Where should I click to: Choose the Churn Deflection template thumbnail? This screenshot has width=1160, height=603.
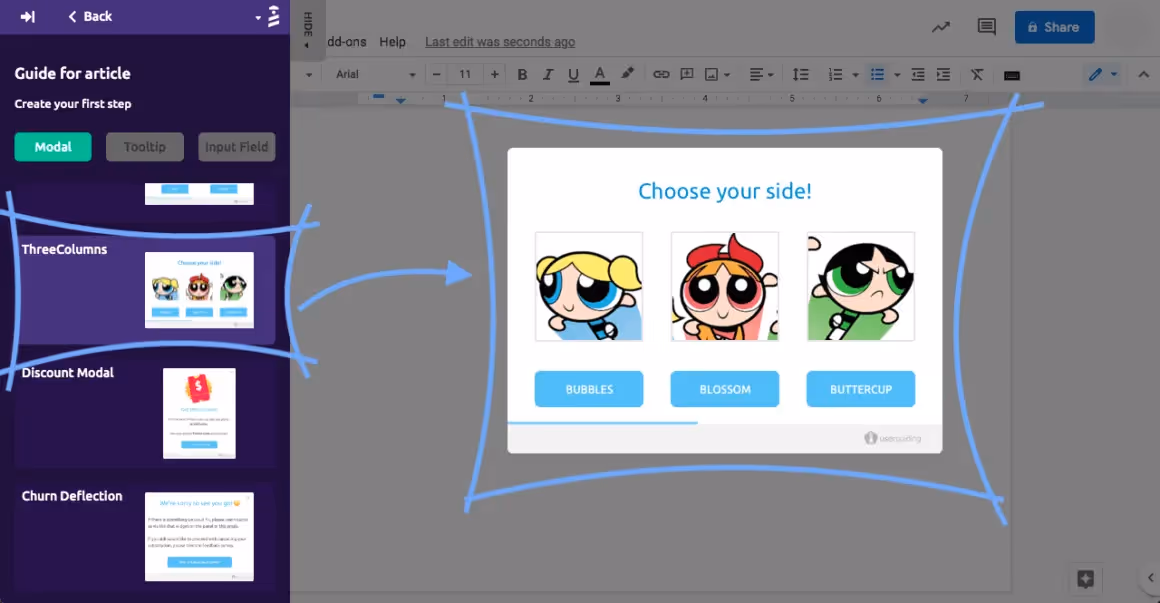199,536
